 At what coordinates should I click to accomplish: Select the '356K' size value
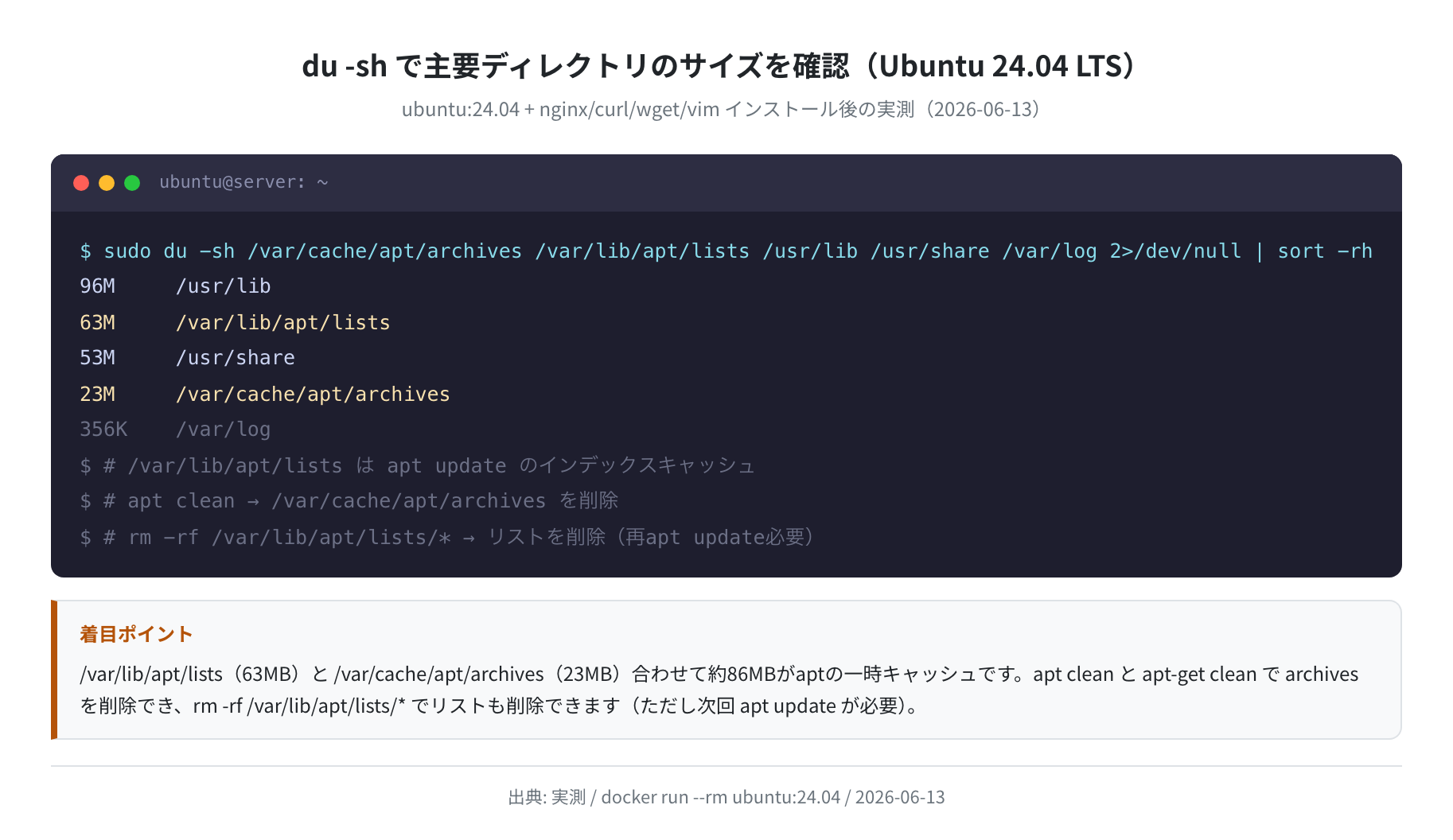pos(103,430)
